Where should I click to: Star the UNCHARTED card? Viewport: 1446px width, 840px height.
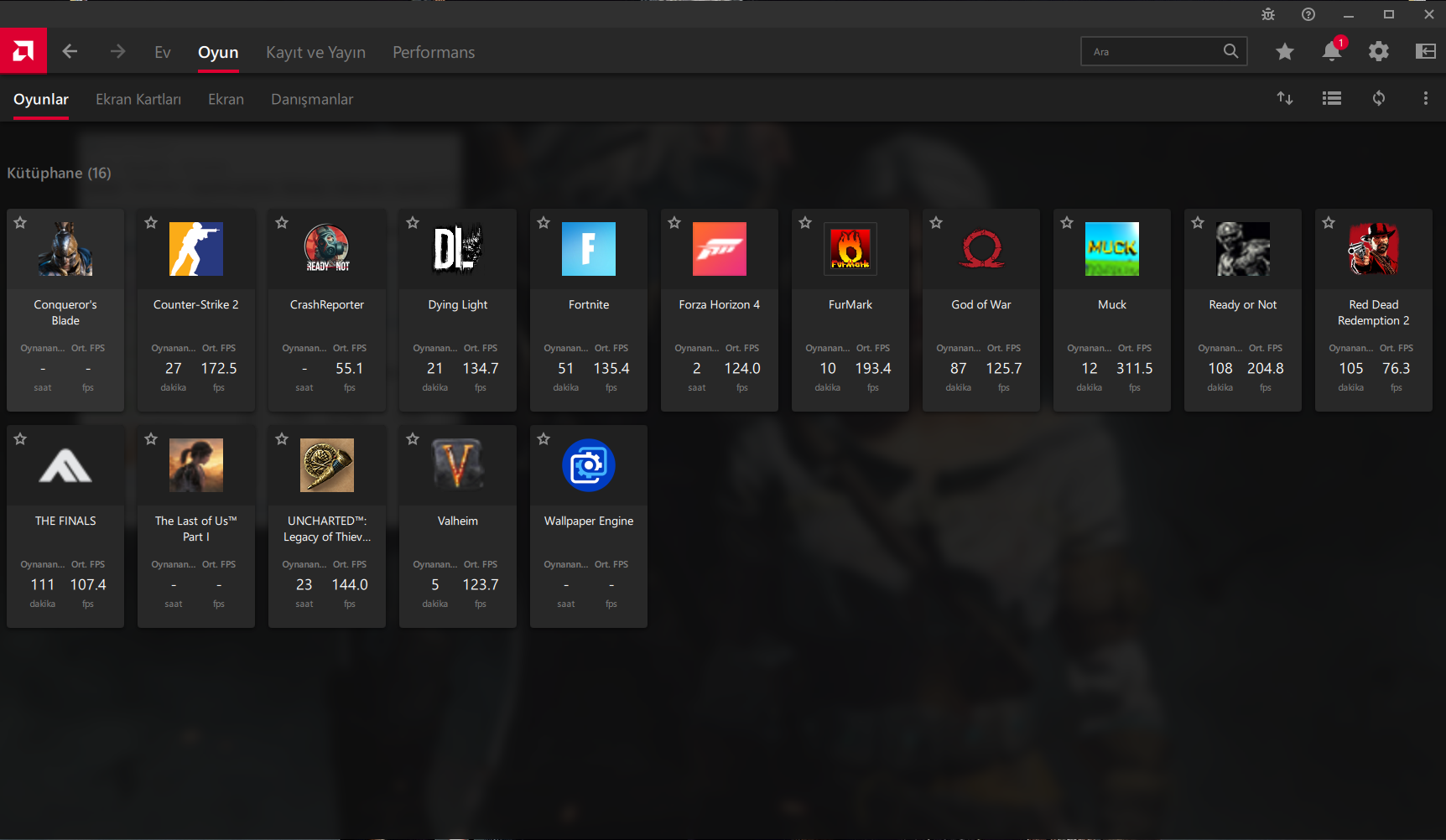(x=282, y=438)
